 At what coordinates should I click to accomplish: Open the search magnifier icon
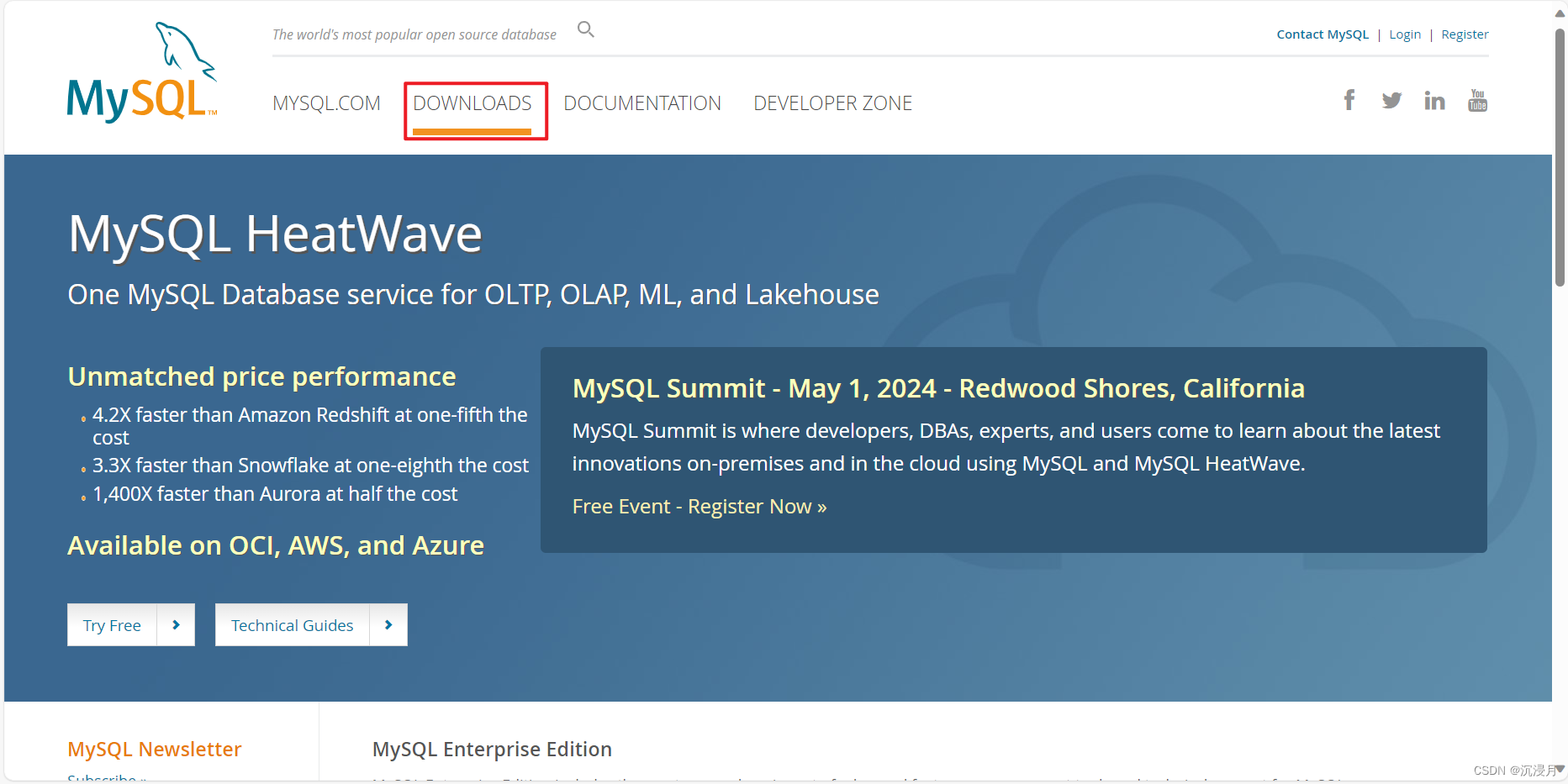coord(586,30)
